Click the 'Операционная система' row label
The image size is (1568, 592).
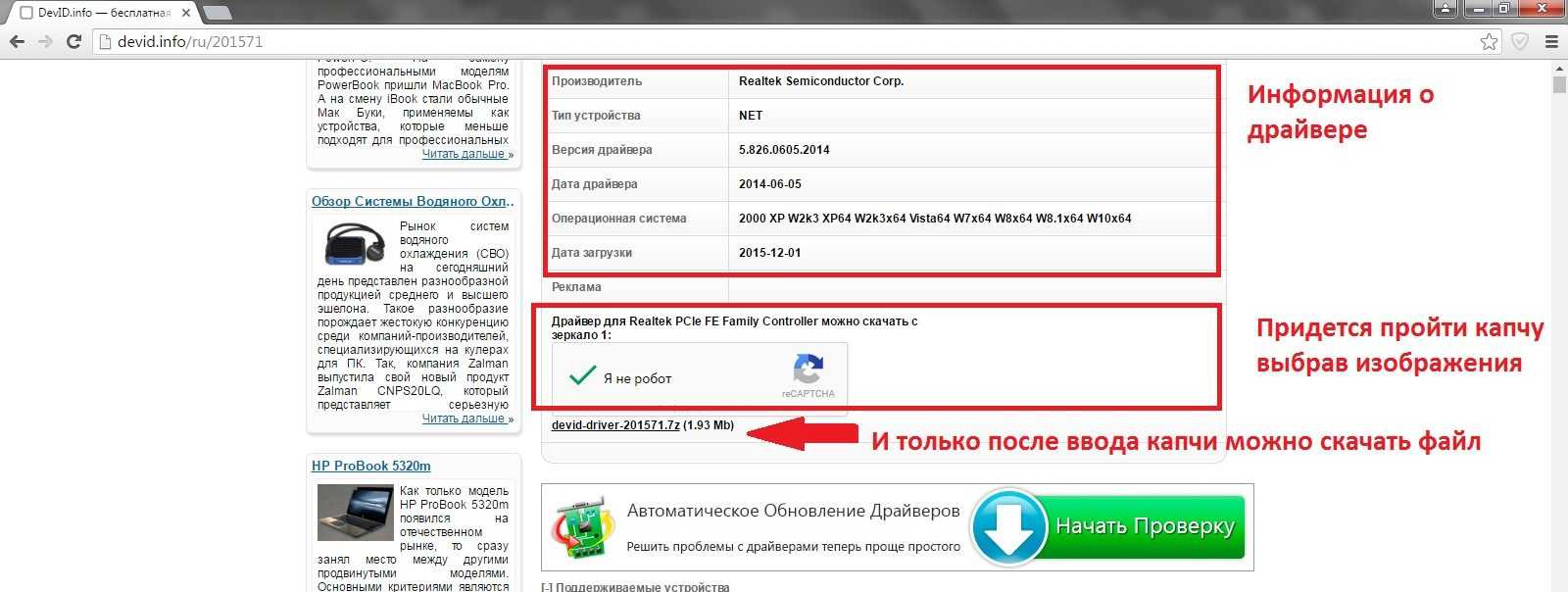click(619, 219)
